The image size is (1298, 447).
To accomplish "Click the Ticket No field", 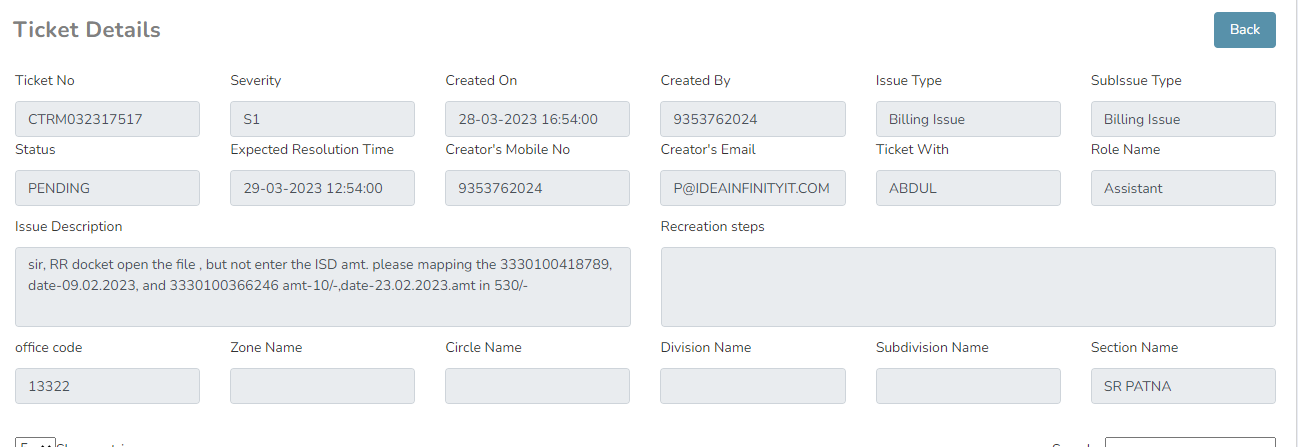I will pos(107,119).
